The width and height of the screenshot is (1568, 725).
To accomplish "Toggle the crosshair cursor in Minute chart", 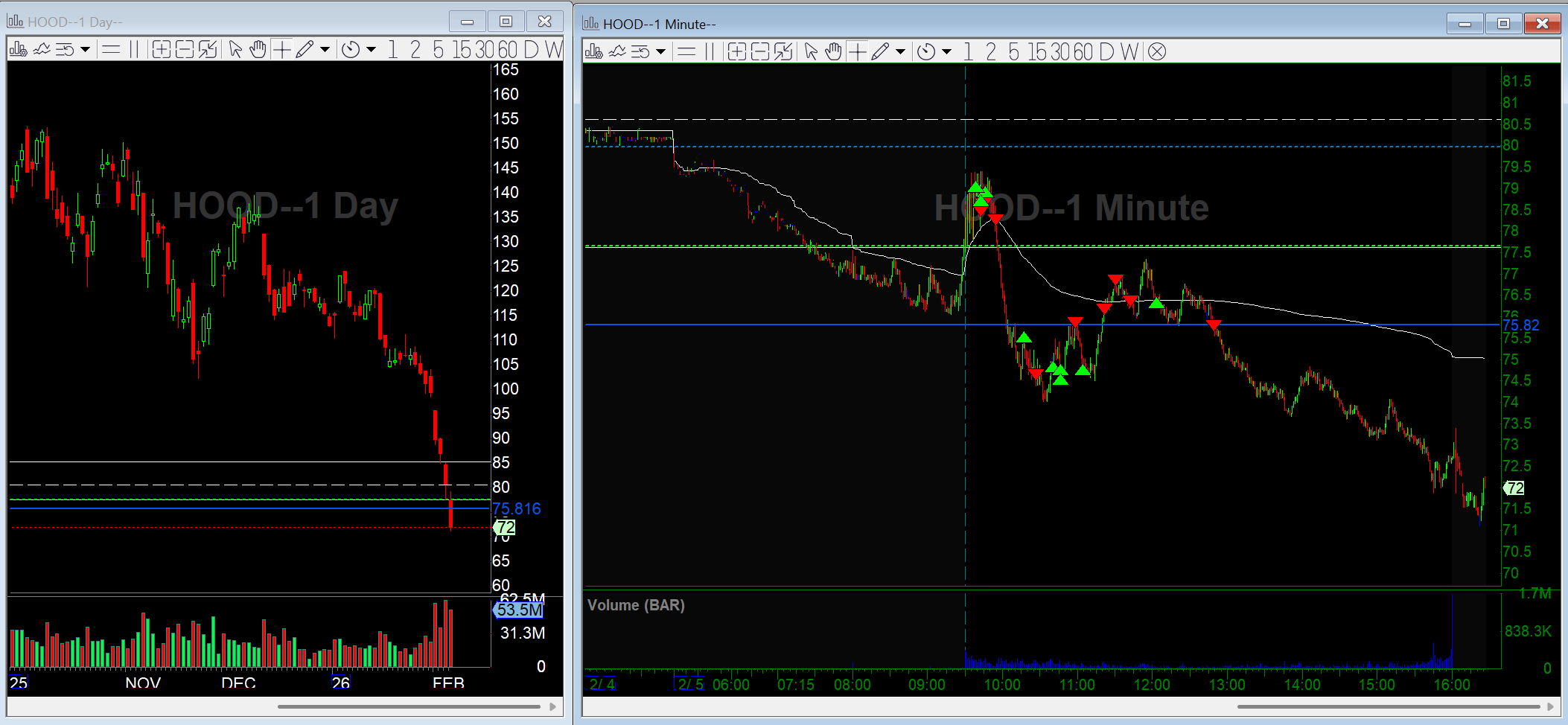I will coord(857,51).
